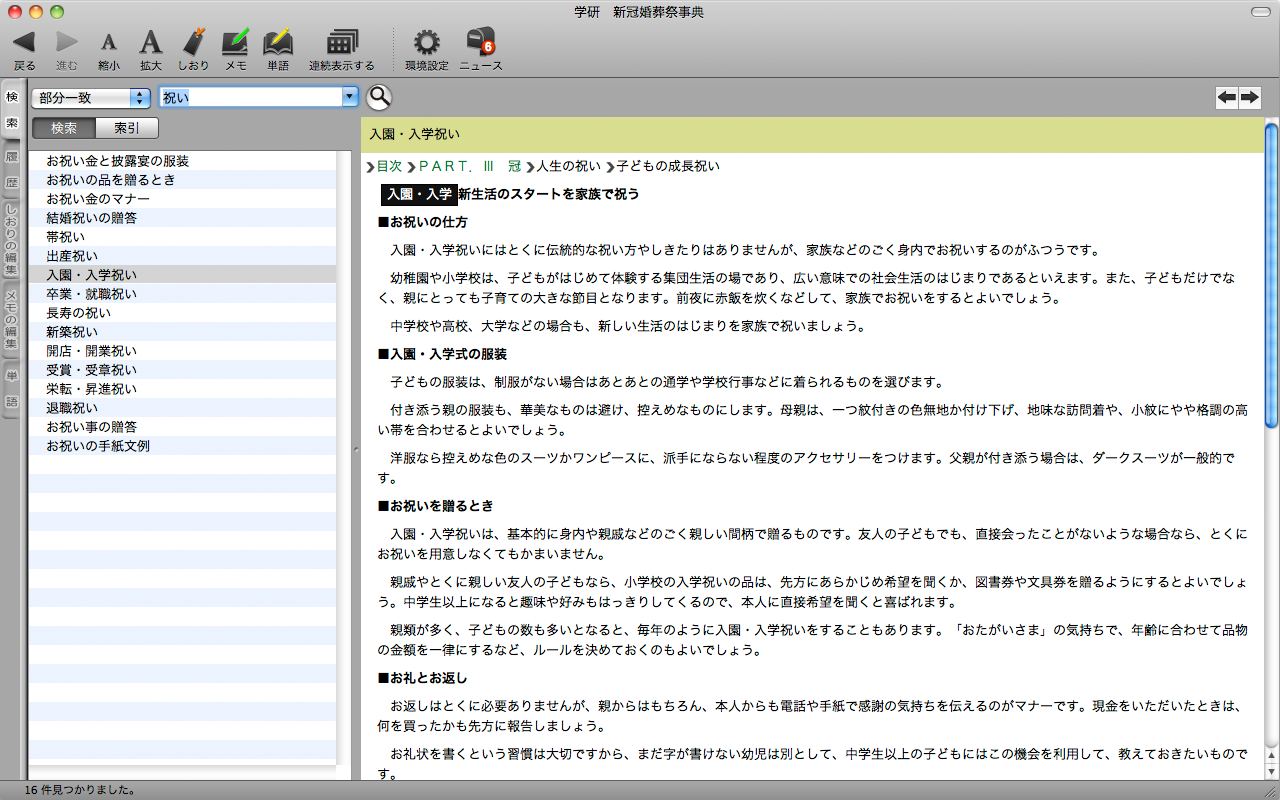Click the next entry right arrow button
The height and width of the screenshot is (800, 1280).
pos(1249,97)
